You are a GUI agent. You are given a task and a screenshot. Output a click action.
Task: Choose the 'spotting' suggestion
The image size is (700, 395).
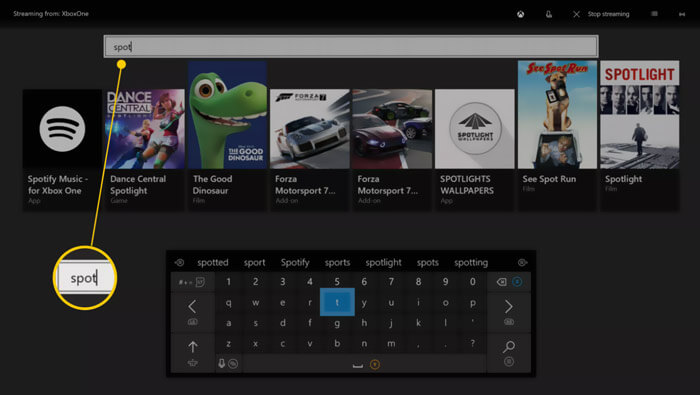click(471, 262)
